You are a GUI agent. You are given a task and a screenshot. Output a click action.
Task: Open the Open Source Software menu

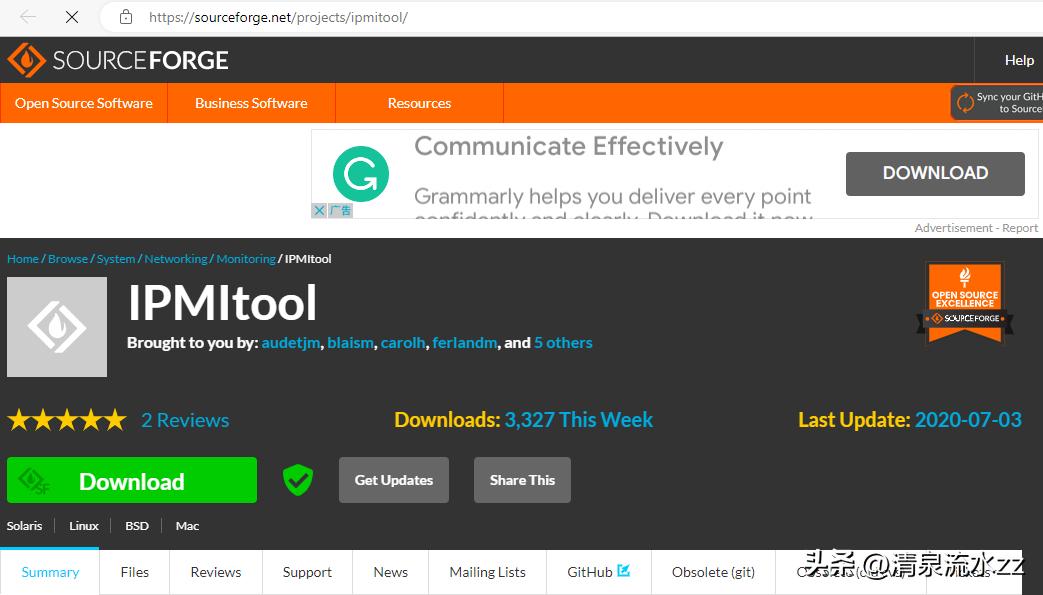tap(84, 103)
